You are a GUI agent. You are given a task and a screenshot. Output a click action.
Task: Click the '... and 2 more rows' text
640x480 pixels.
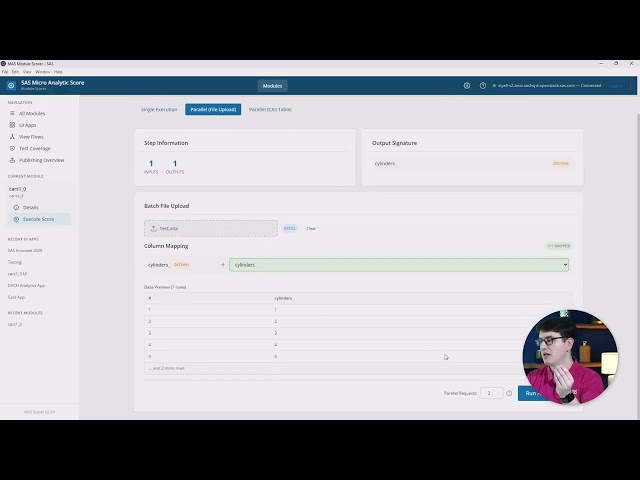167,368
